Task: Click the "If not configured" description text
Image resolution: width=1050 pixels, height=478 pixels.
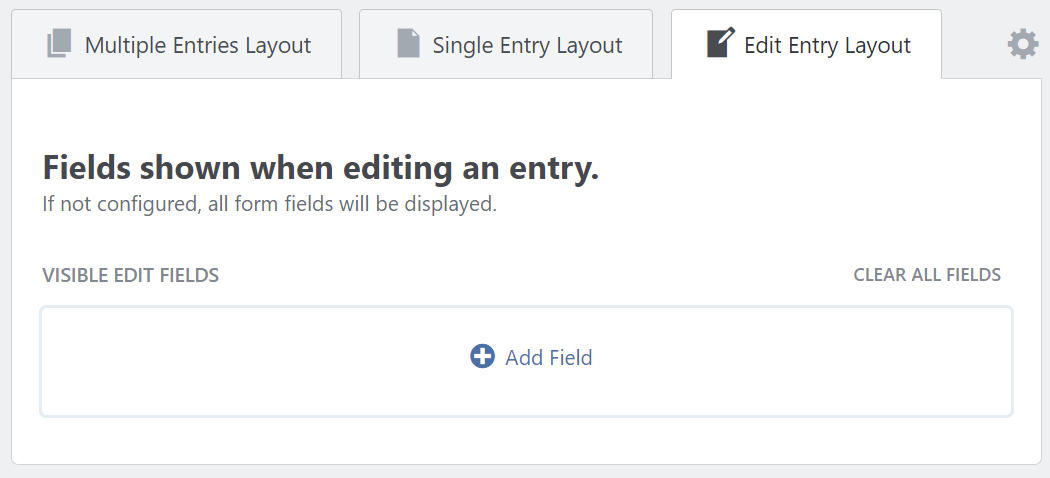Action: (269, 205)
